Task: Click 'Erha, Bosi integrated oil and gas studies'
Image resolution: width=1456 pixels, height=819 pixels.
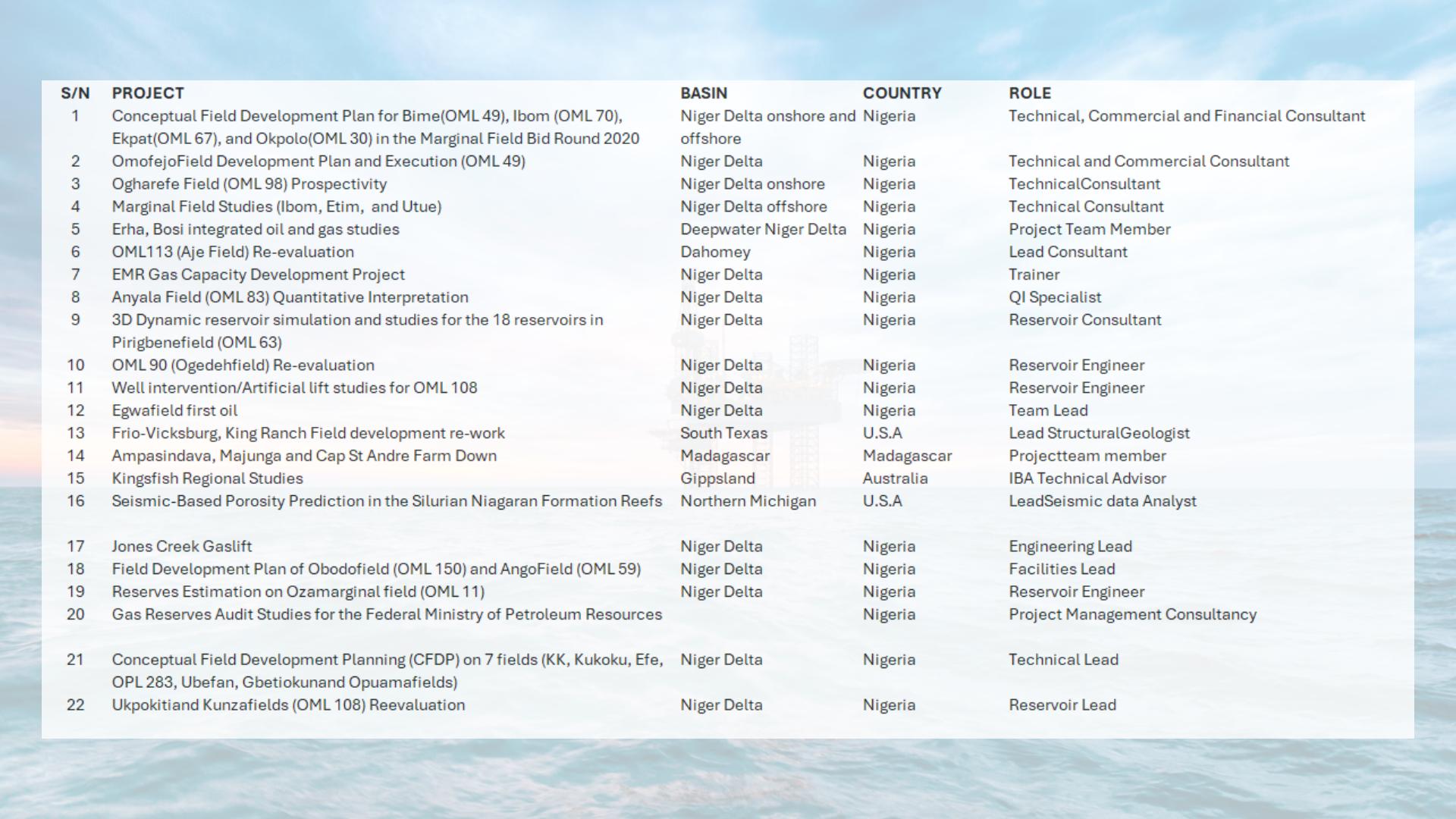Action: 256,229
